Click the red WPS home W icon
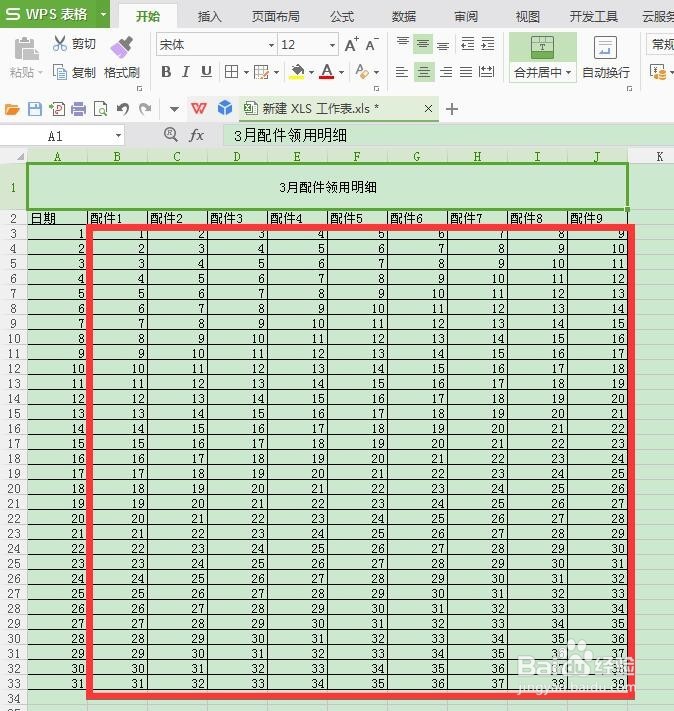674x711 pixels. pos(199,109)
